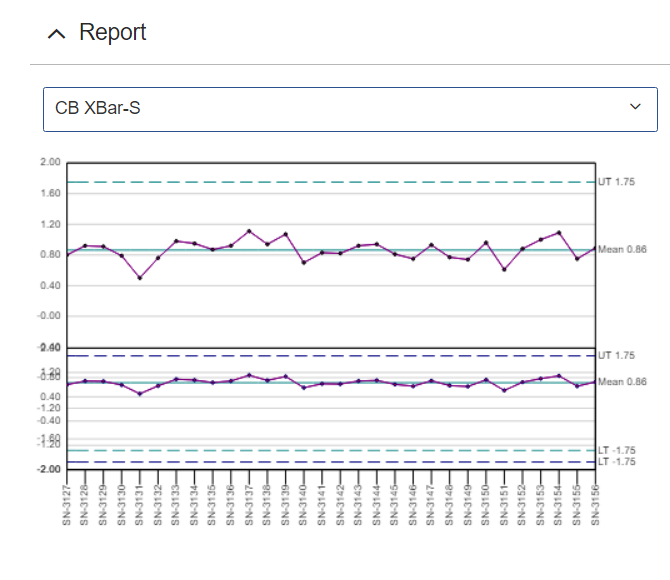Click the 2.00 y-axis label at top
This screenshot has height=580, width=670.
(50, 162)
